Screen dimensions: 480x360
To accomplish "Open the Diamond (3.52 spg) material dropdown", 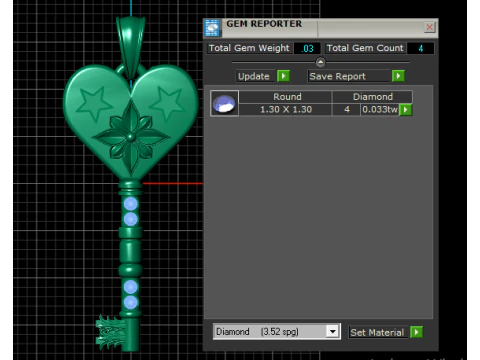I will click(277, 332).
